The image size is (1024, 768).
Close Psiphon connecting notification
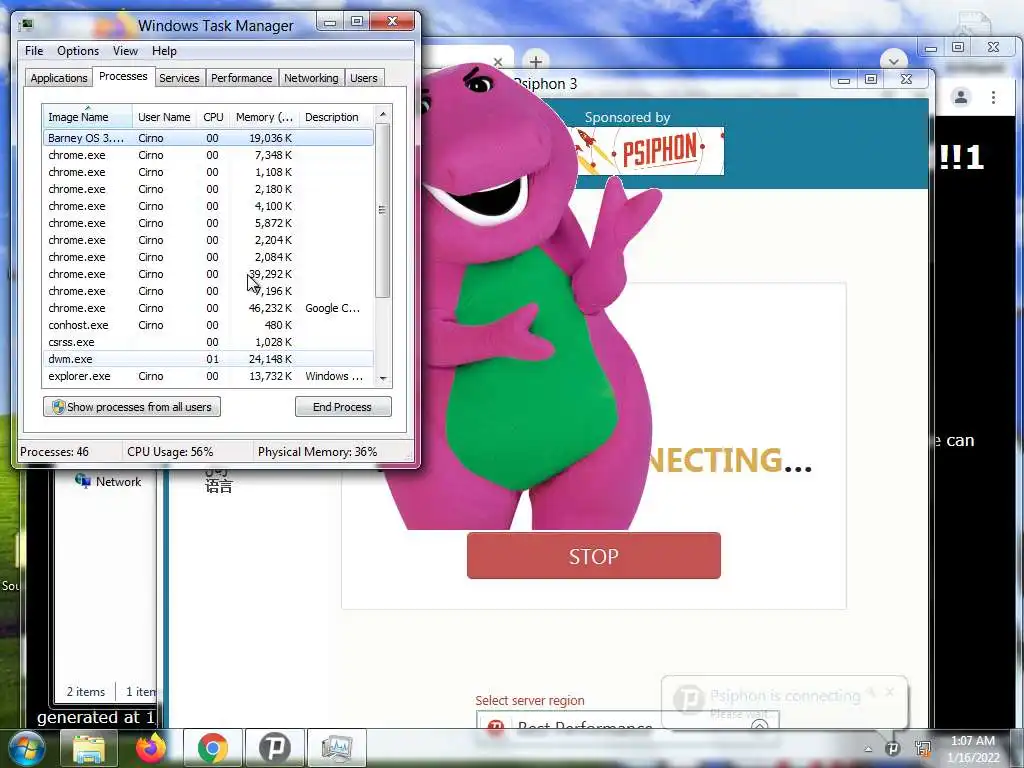click(890, 692)
